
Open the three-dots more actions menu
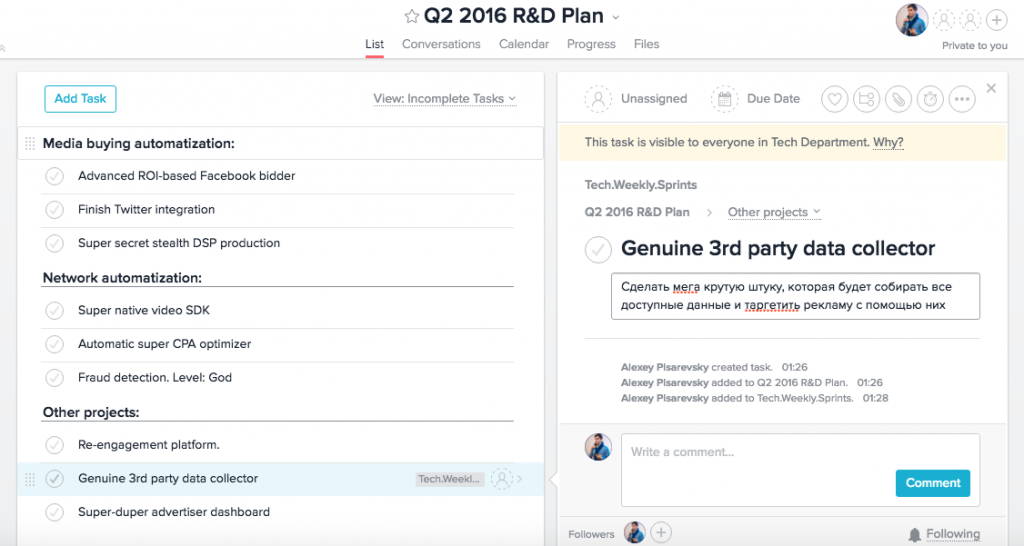pyautogui.click(x=962, y=99)
